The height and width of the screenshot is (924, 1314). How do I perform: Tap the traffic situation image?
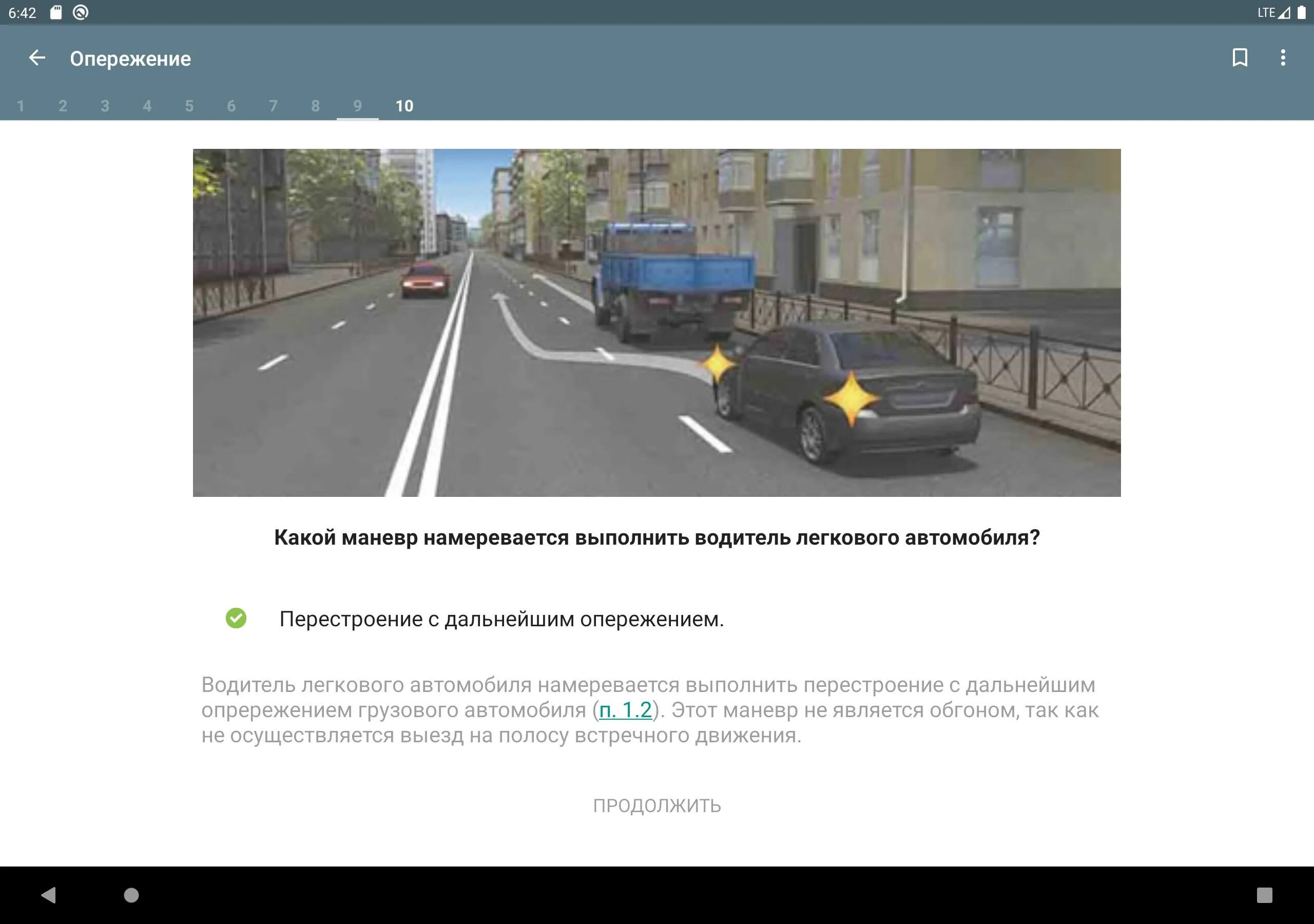tap(656, 322)
